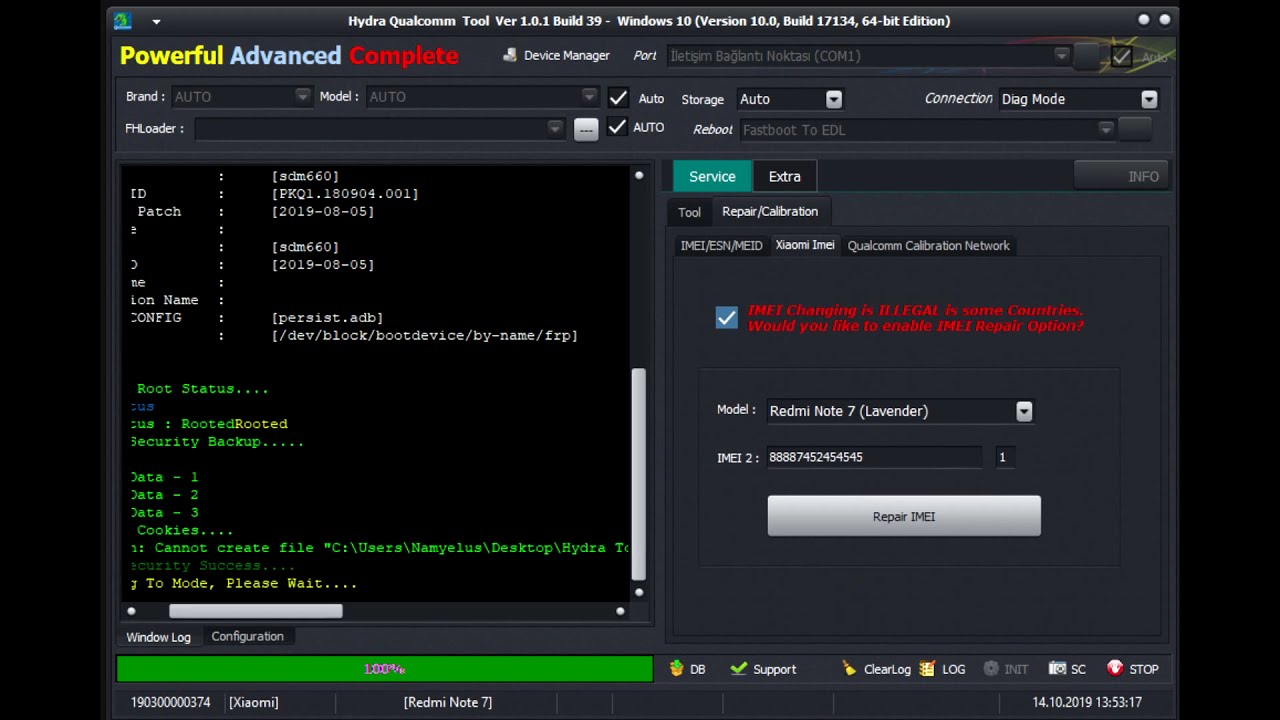Open the Redmi Note 7 (Lavender) model dropdown
The height and width of the screenshot is (720, 1280).
tap(1024, 411)
